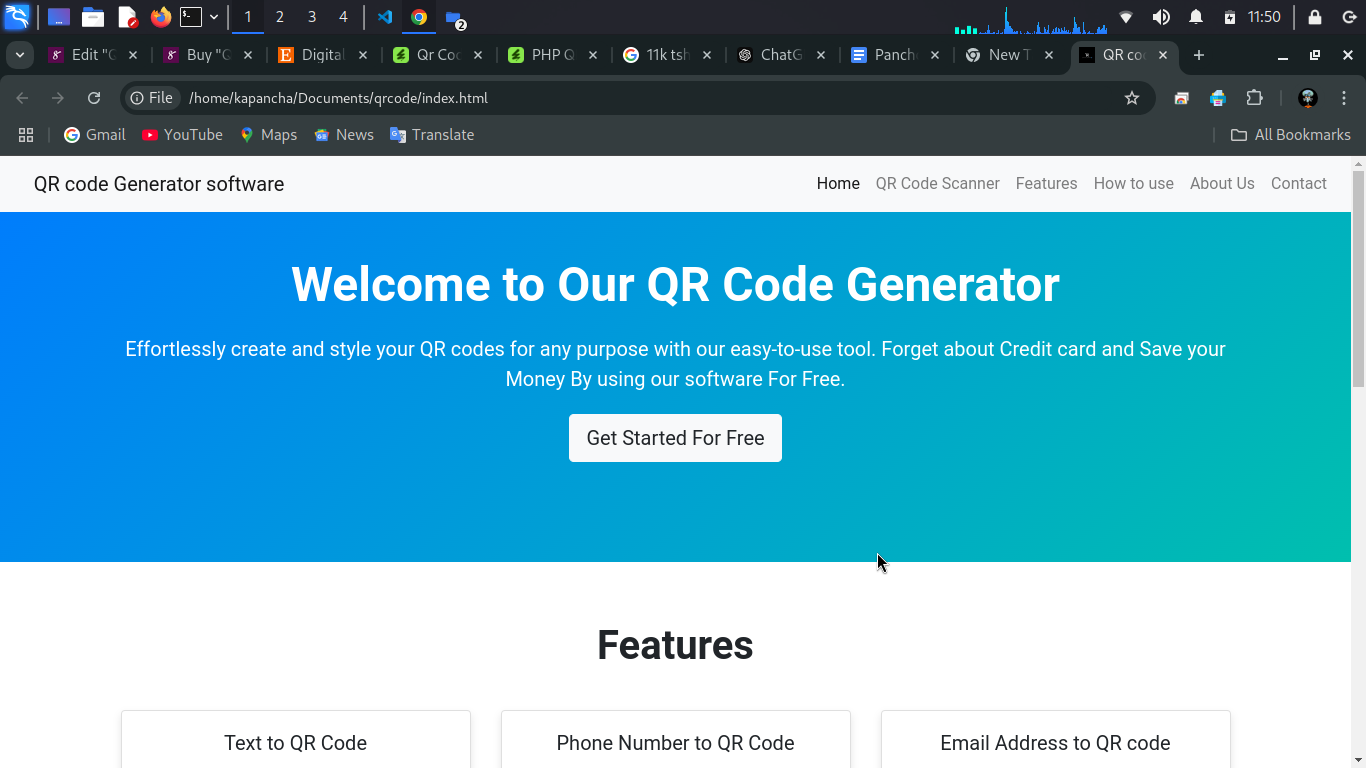Open the Contact page from the navbar
This screenshot has width=1366, height=768.
(1298, 184)
